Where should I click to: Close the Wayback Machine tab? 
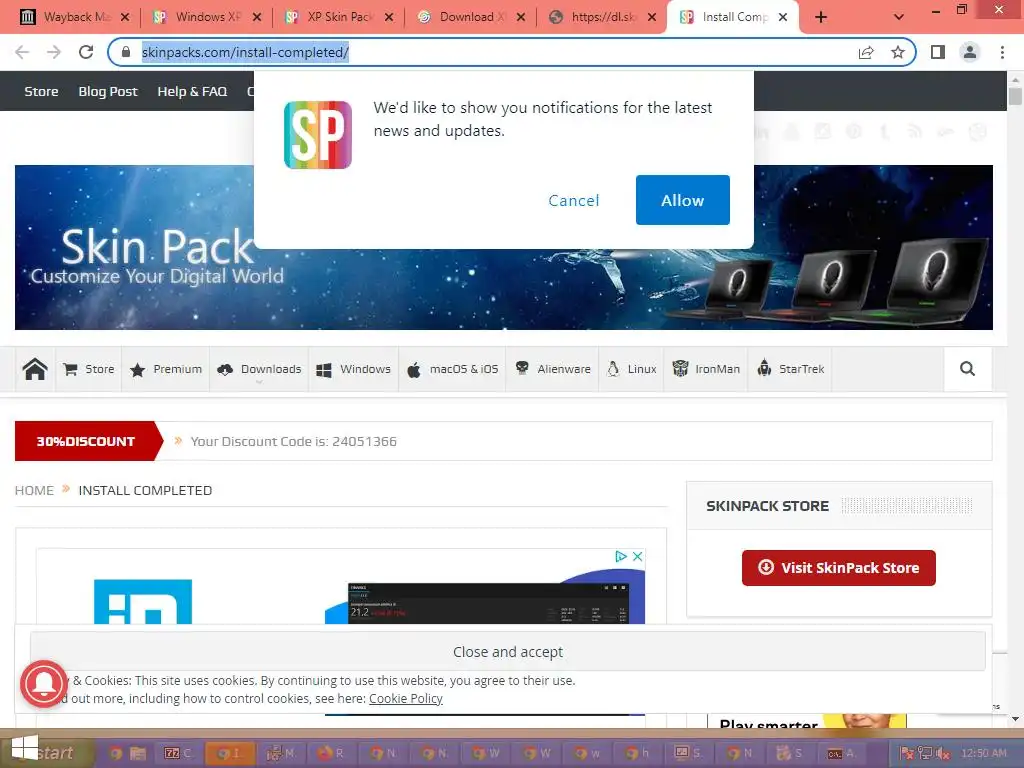[125, 18]
